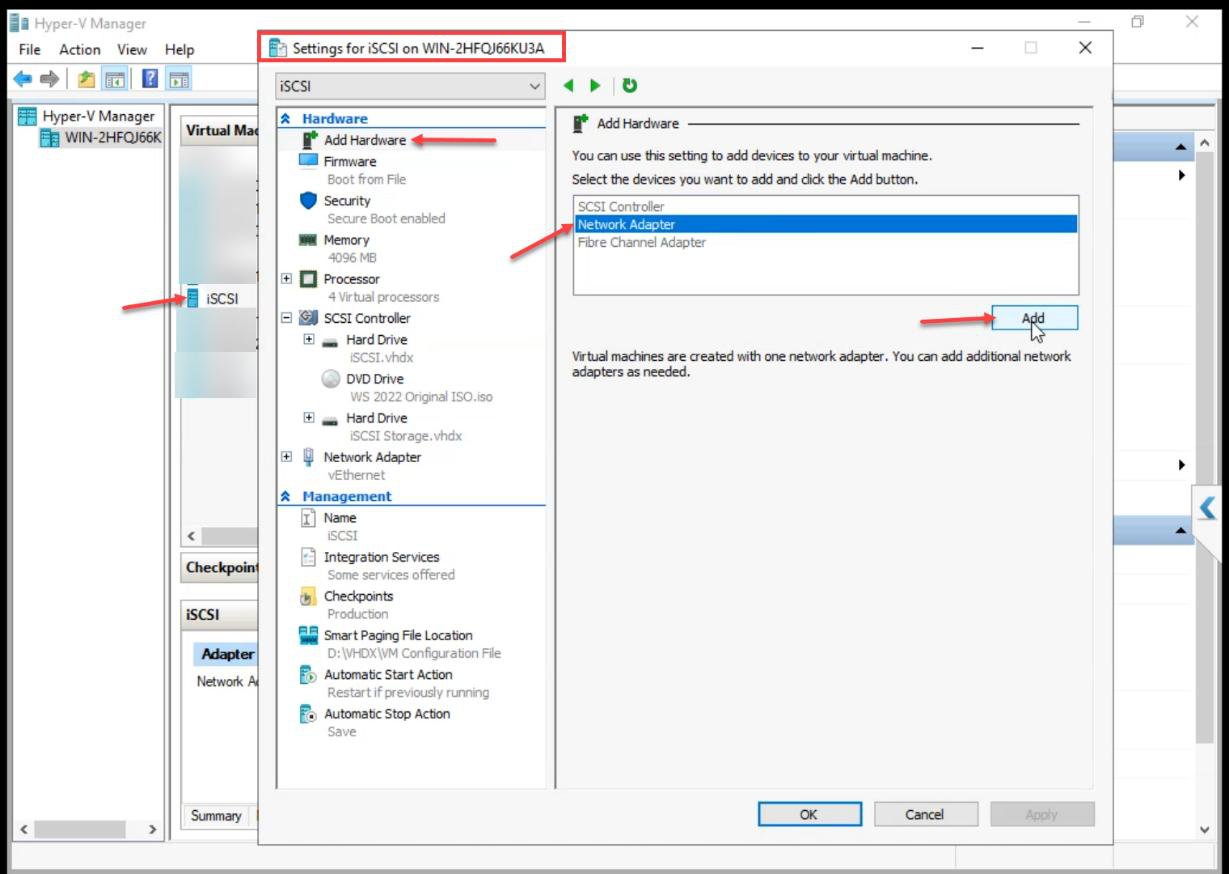Image resolution: width=1229 pixels, height=874 pixels.
Task: Click the Apply button
Action: click(1042, 814)
